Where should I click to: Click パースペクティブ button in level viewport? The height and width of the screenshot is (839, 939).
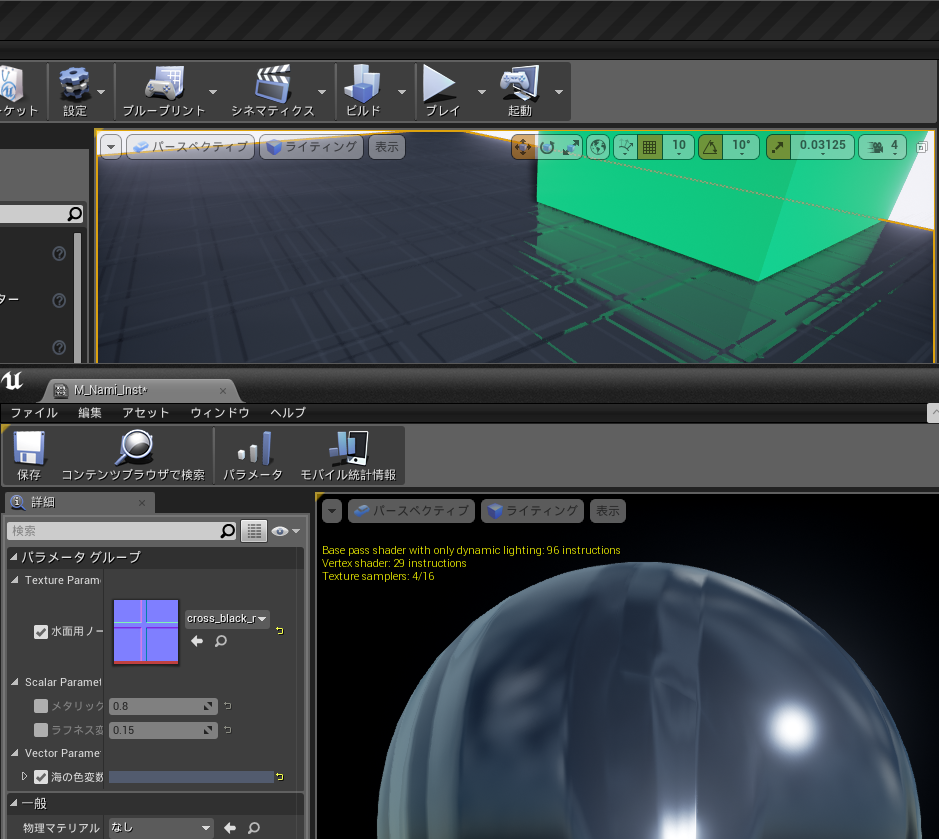pos(191,147)
